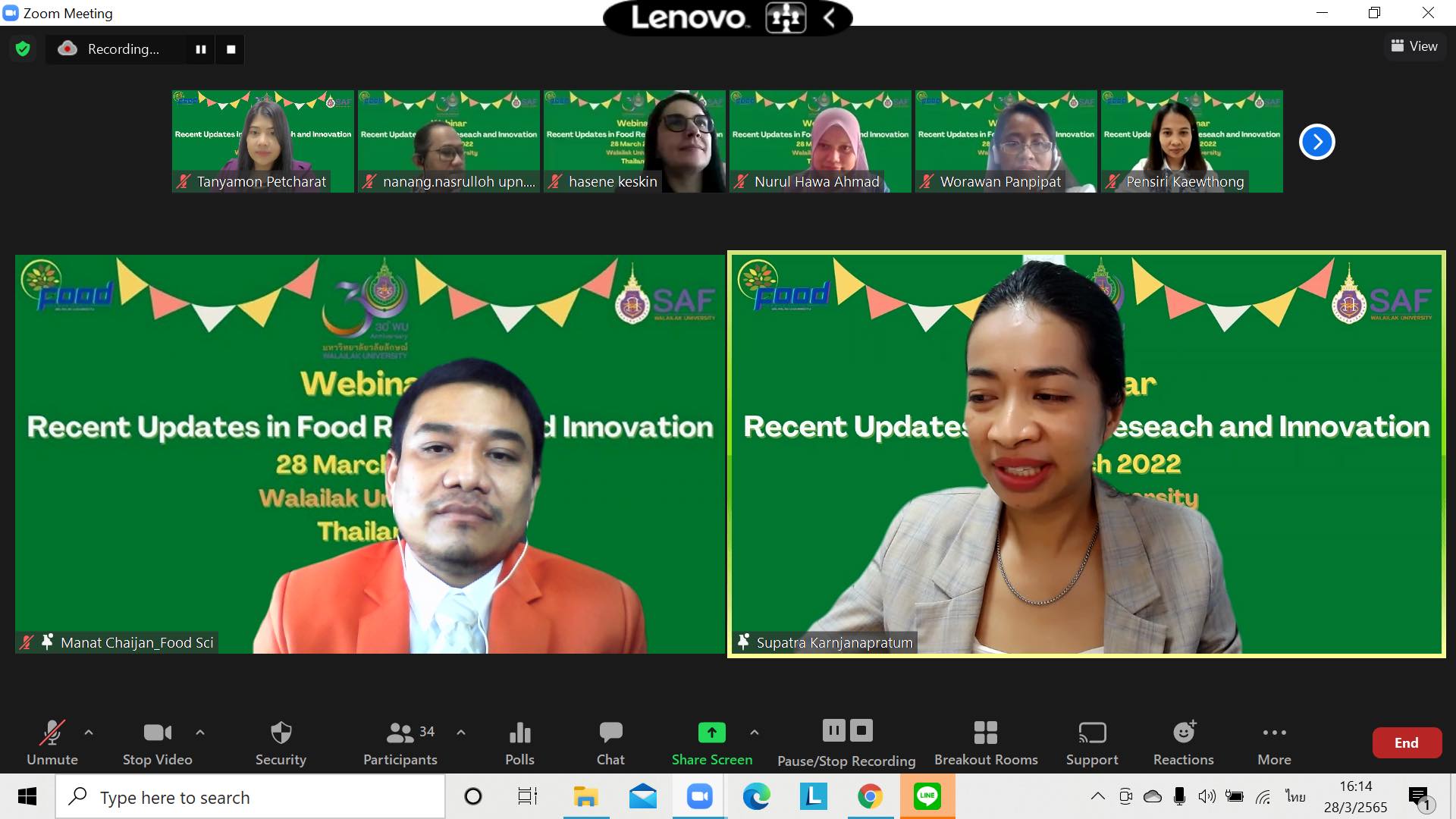Click the green encryption shield icon
Viewport: 1456px width, 819px height.
pyautogui.click(x=23, y=49)
